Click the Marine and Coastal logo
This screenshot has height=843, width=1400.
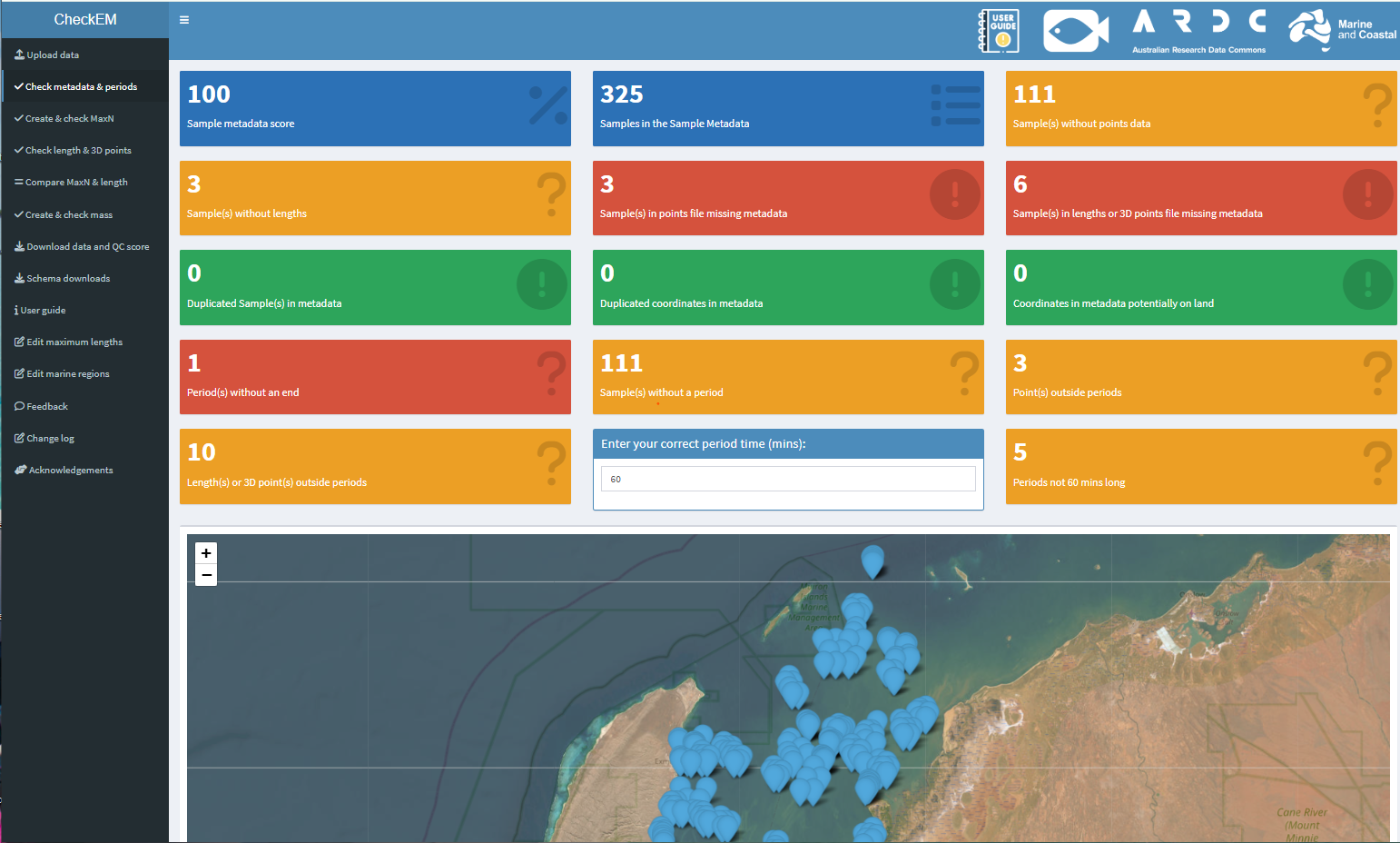[1342, 31]
